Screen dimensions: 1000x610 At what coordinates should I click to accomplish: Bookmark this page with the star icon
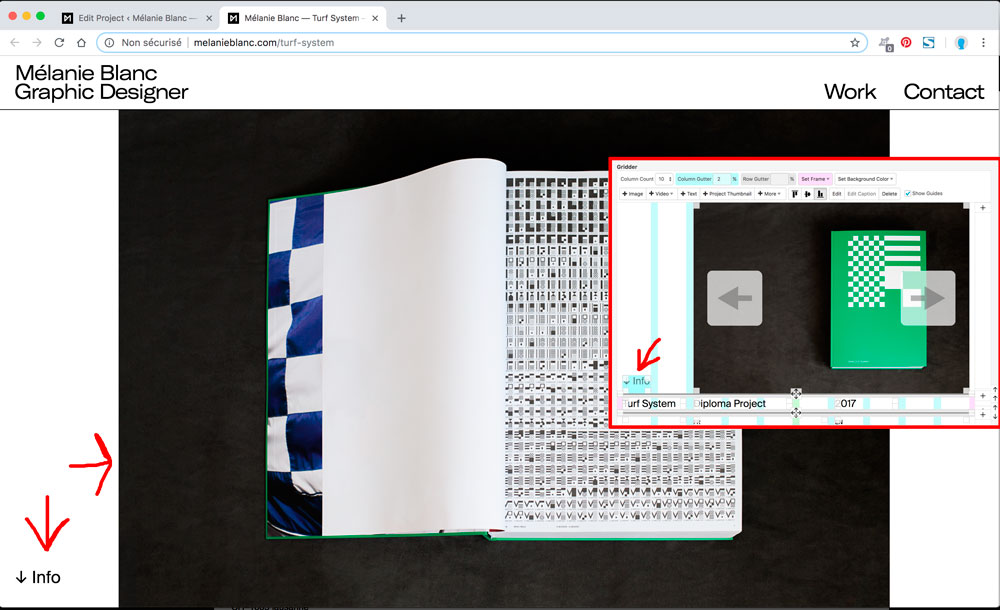click(855, 43)
